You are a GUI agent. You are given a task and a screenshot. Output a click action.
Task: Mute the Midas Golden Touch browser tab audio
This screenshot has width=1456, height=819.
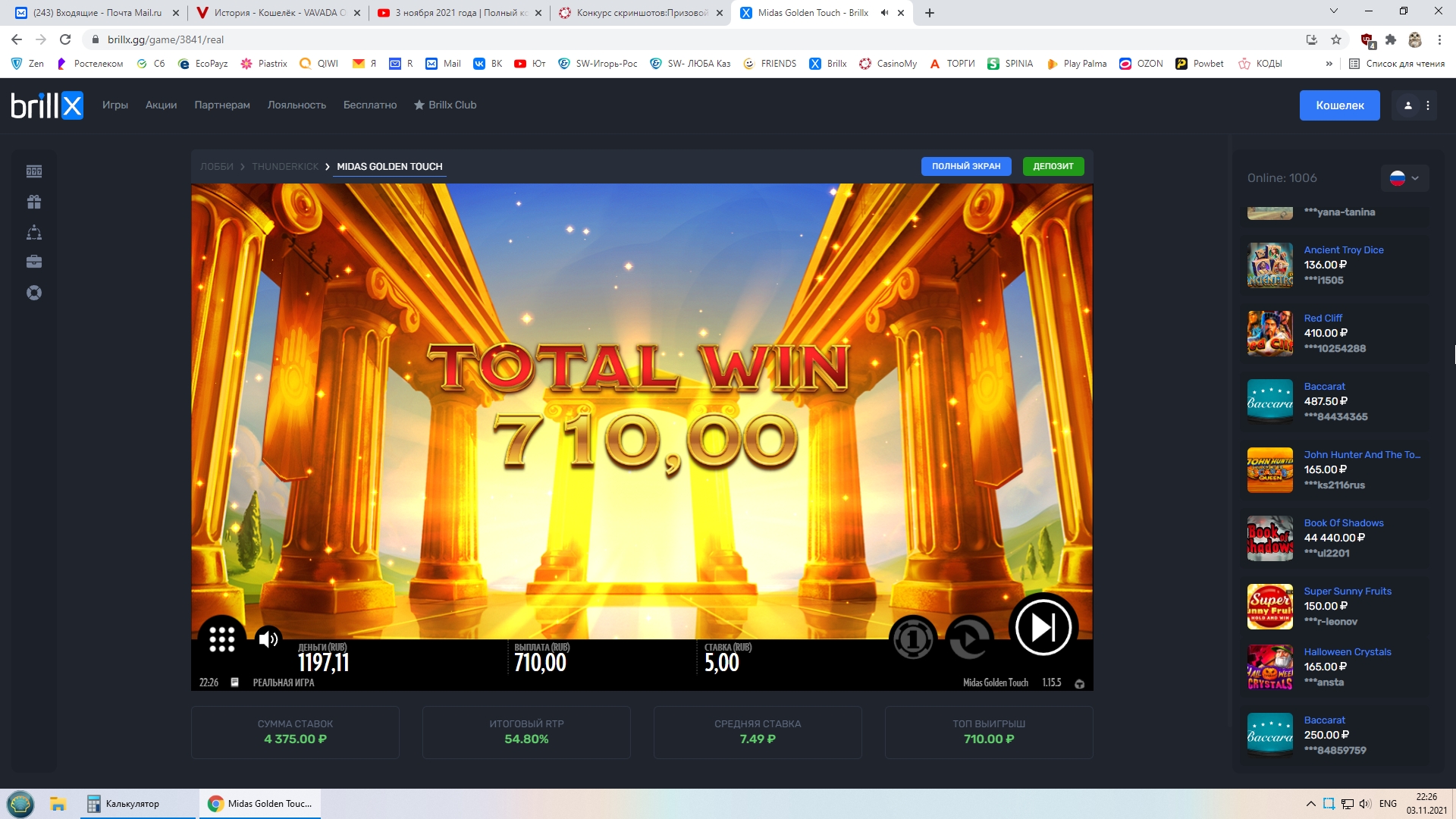point(884,13)
